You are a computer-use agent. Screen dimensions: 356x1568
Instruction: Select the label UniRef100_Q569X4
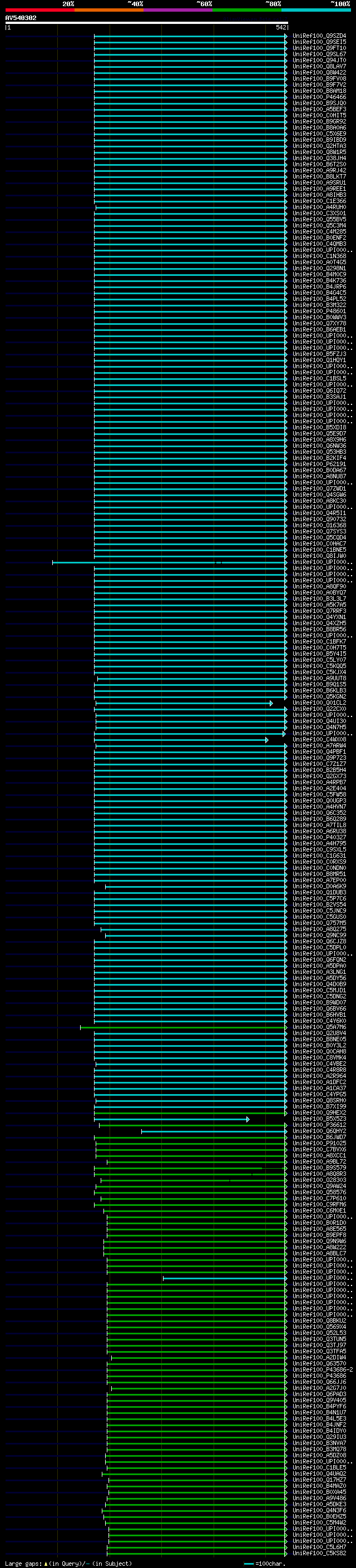319,1327
